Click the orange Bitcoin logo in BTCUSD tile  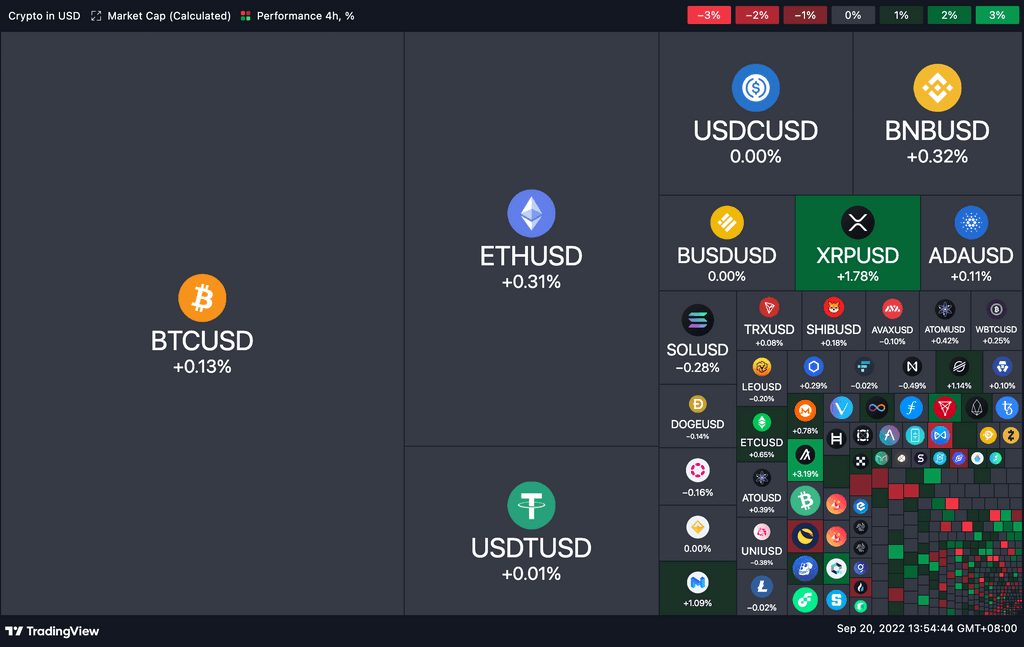click(x=202, y=298)
